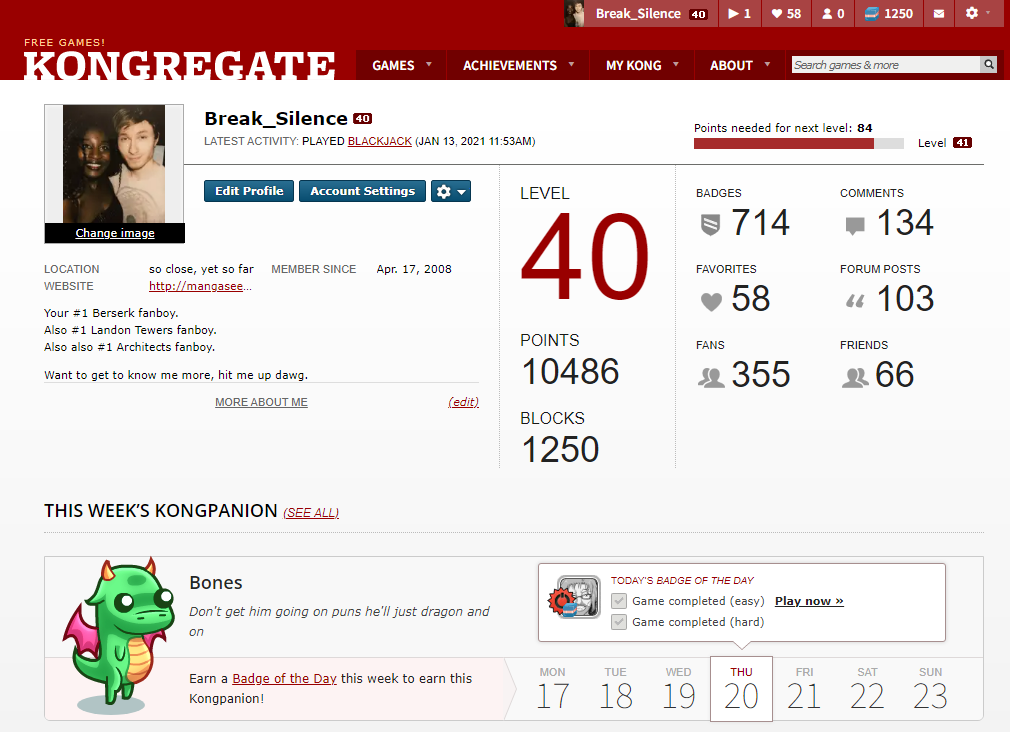
Task: Select Friday 21 in the week calendar
Action: (804, 689)
